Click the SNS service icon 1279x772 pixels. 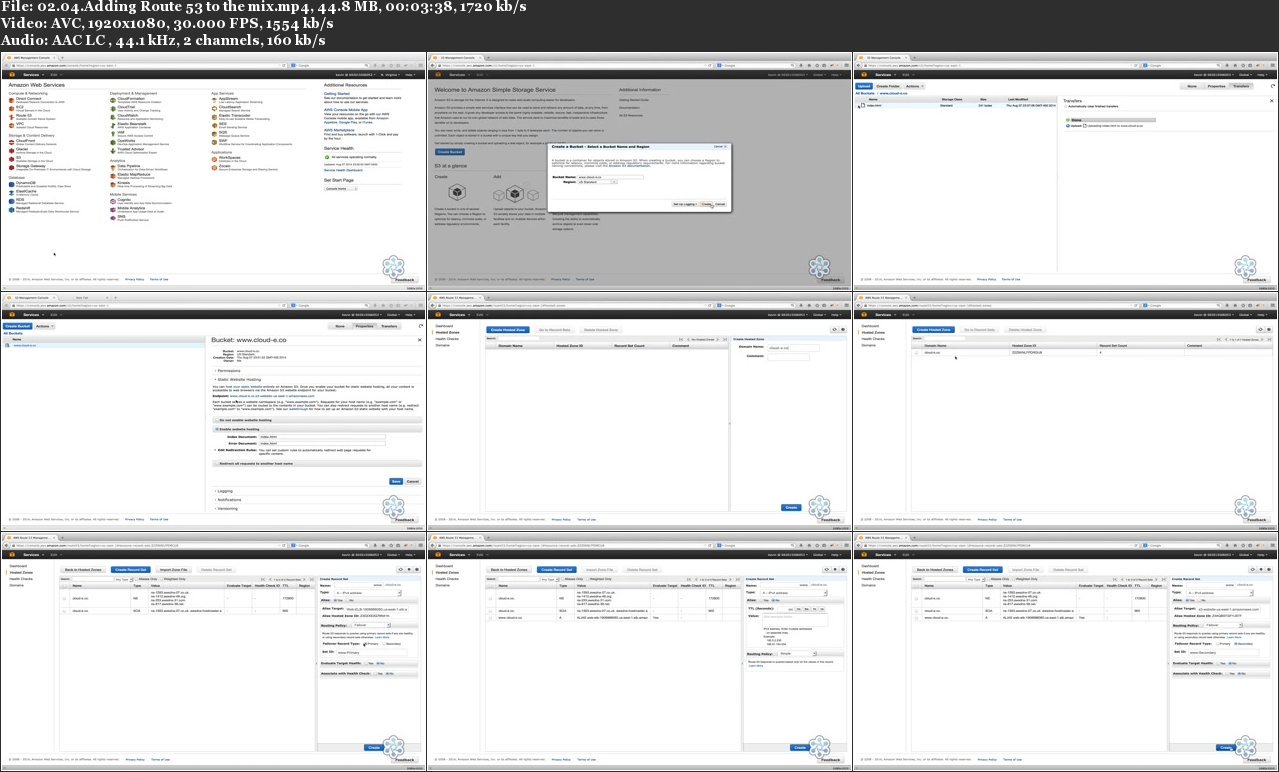(113, 218)
